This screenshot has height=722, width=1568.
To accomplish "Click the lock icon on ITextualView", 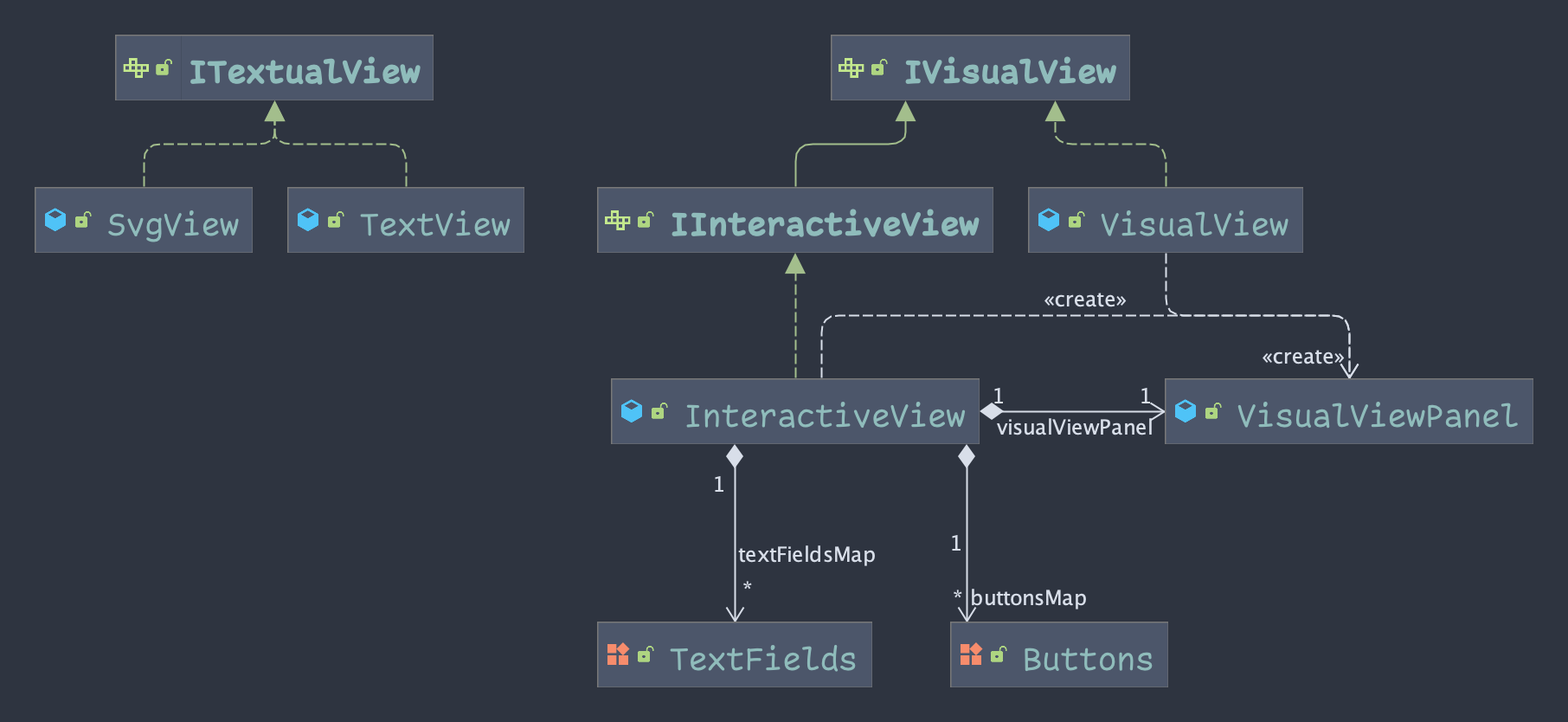I will point(164,68).
